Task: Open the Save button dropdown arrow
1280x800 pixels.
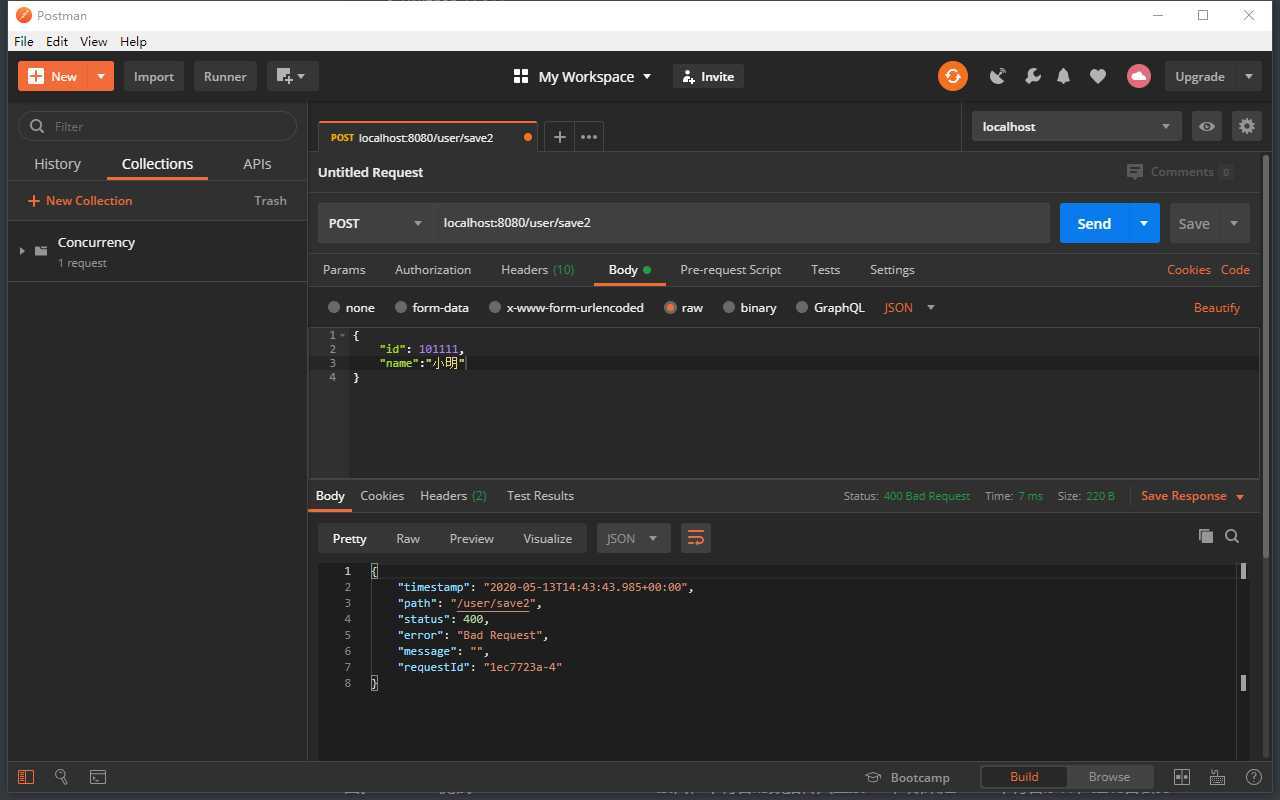Action: (x=1234, y=223)
